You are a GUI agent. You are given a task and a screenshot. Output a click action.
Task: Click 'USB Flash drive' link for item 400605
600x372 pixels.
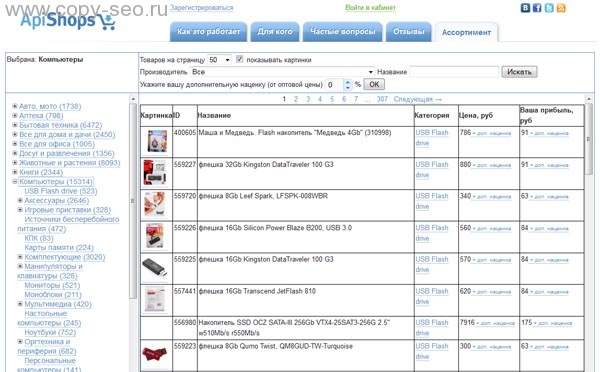click(x=432, y=138)
